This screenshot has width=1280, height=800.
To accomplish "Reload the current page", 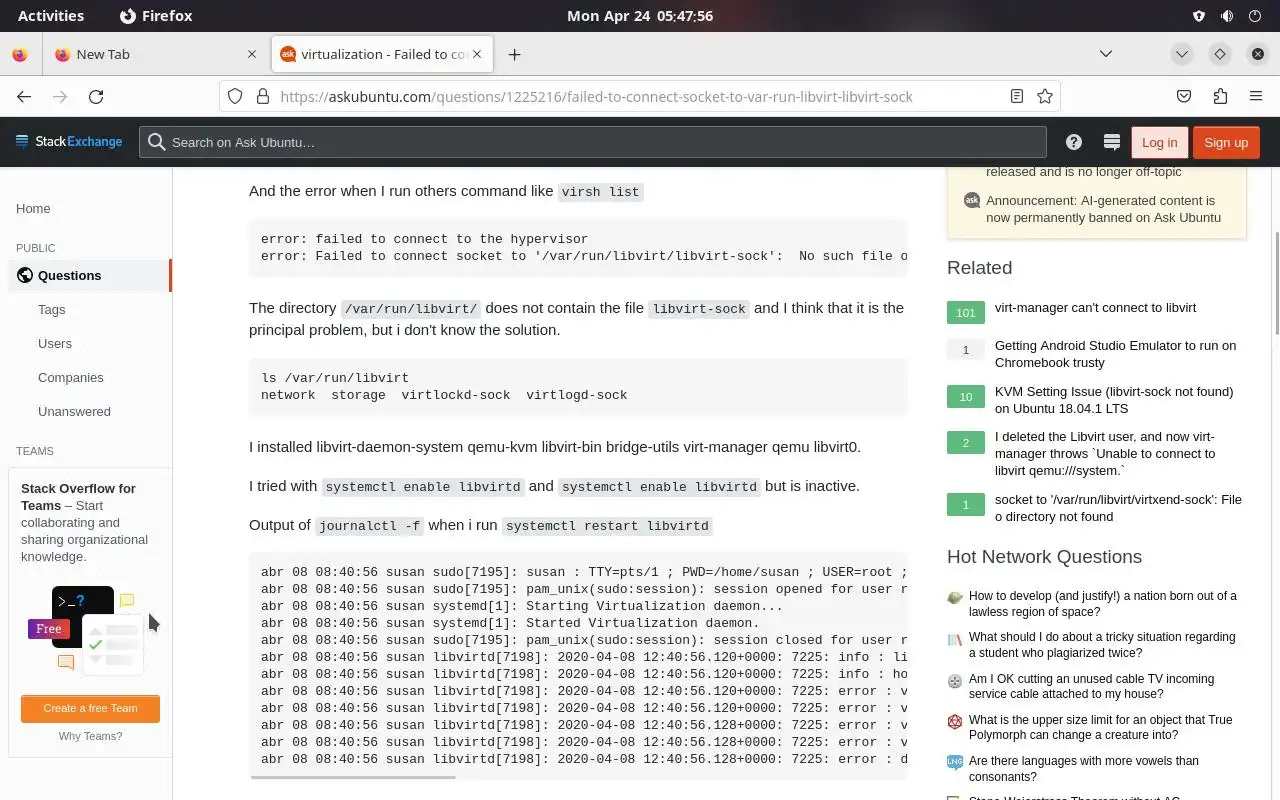I will pyautogui.click(x=96, y=96).
